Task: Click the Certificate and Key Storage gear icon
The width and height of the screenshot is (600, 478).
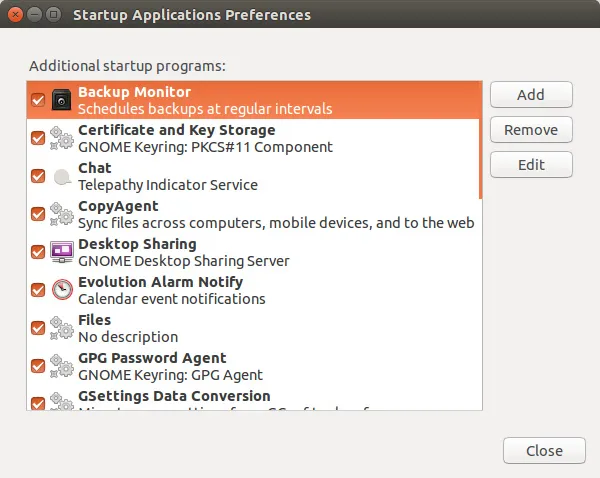Action: pos(62,138)
